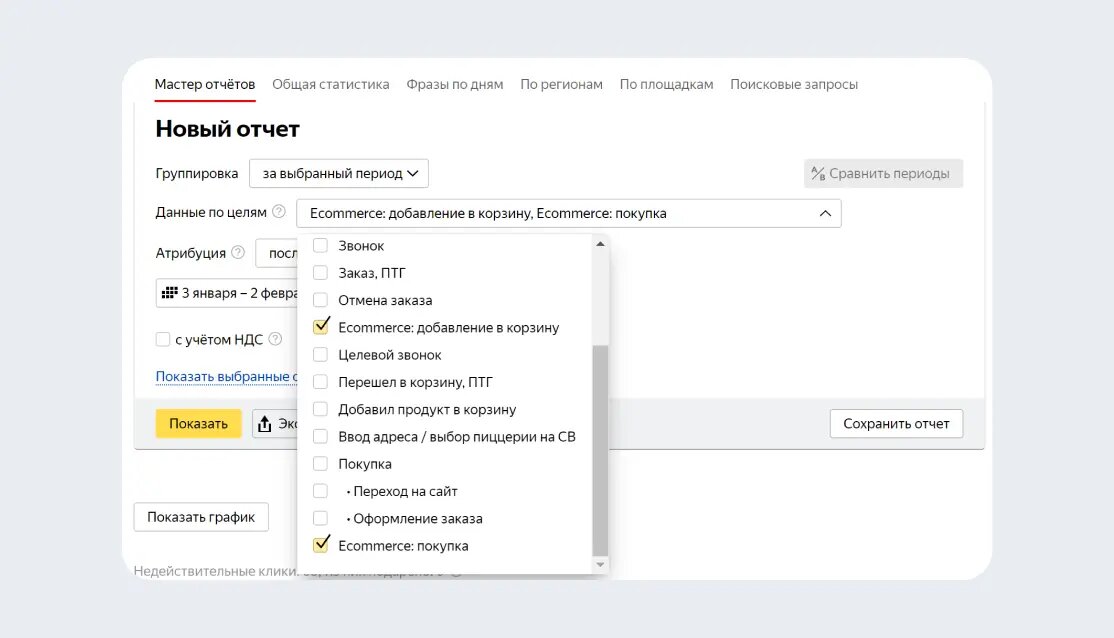Image resolution: width=1114 pixels, height=638 pixels.
Task: Open date range 3 января – 2 февраля
Action: (227, 293)
